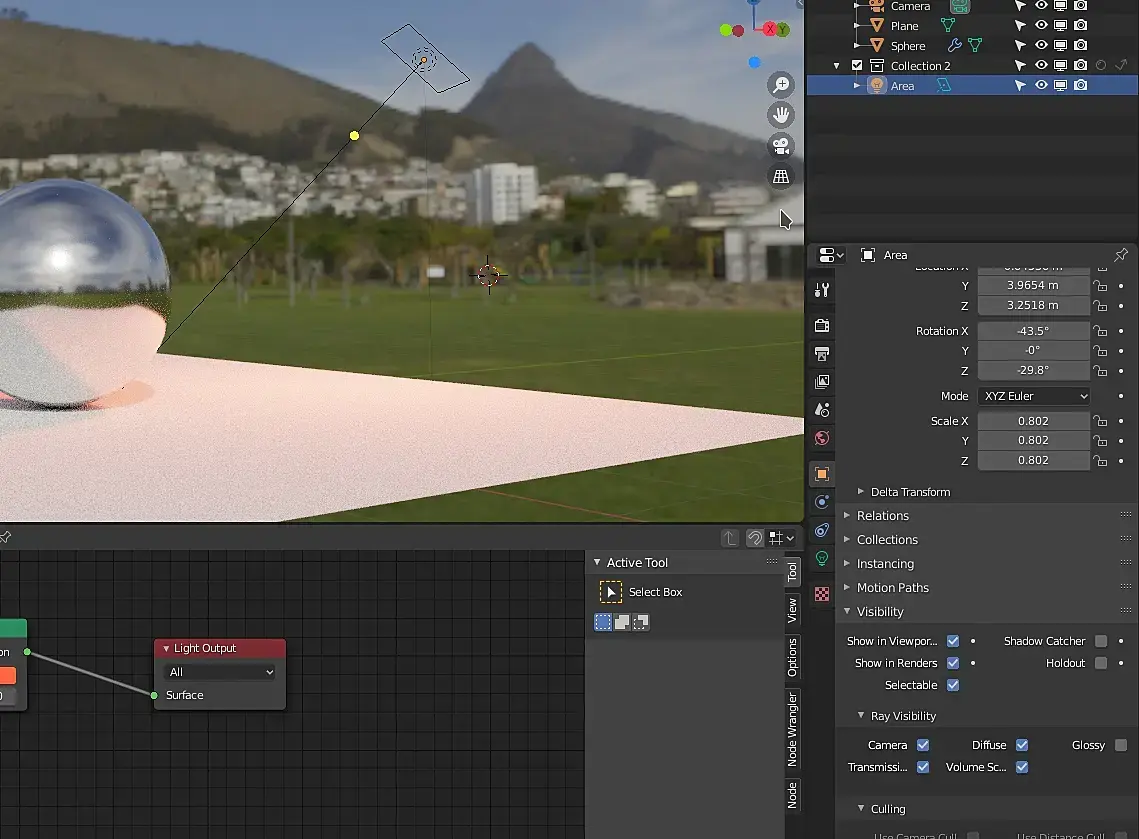Uncheck the Selectable checkbox

953,685
